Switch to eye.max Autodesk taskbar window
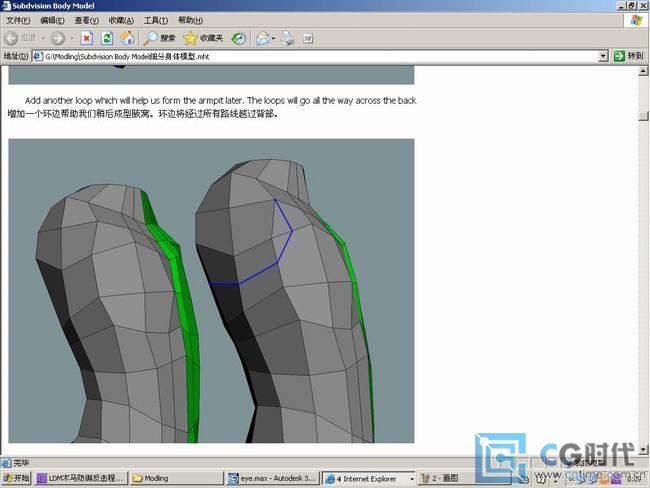Screen dimensions: 650x488 (x=274, y=478)
